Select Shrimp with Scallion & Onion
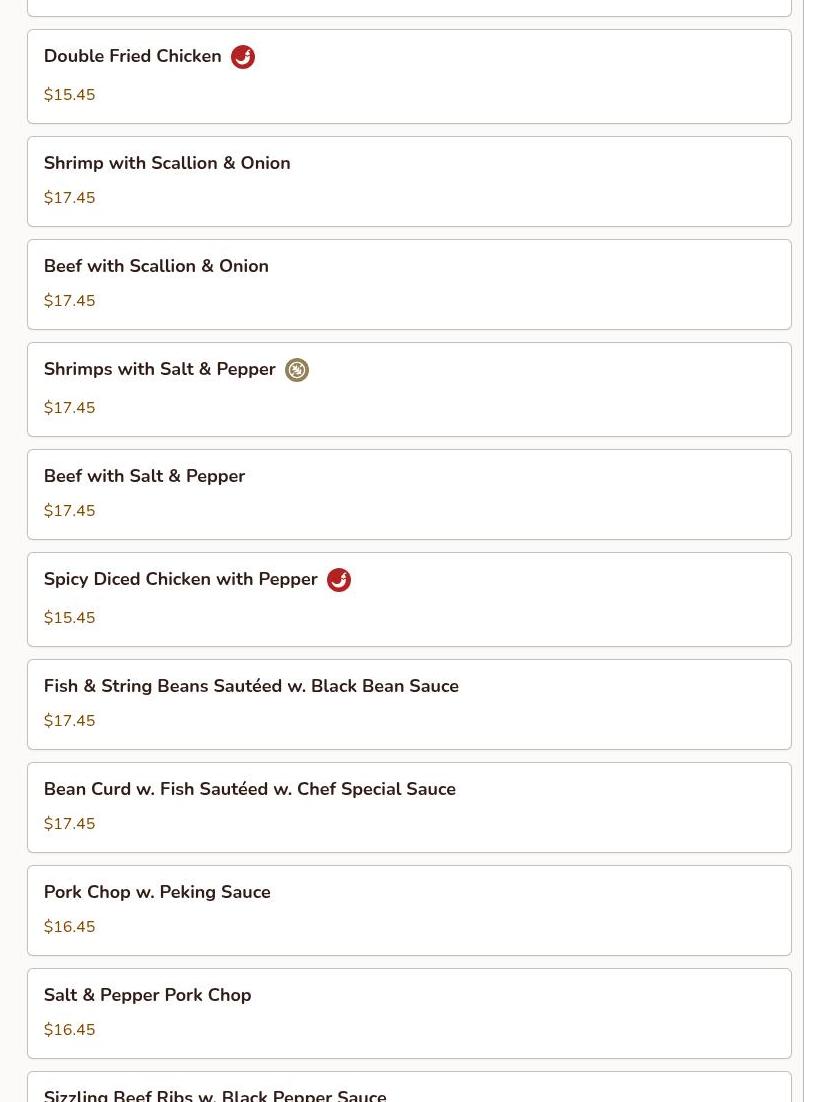 tap(167, 163)
